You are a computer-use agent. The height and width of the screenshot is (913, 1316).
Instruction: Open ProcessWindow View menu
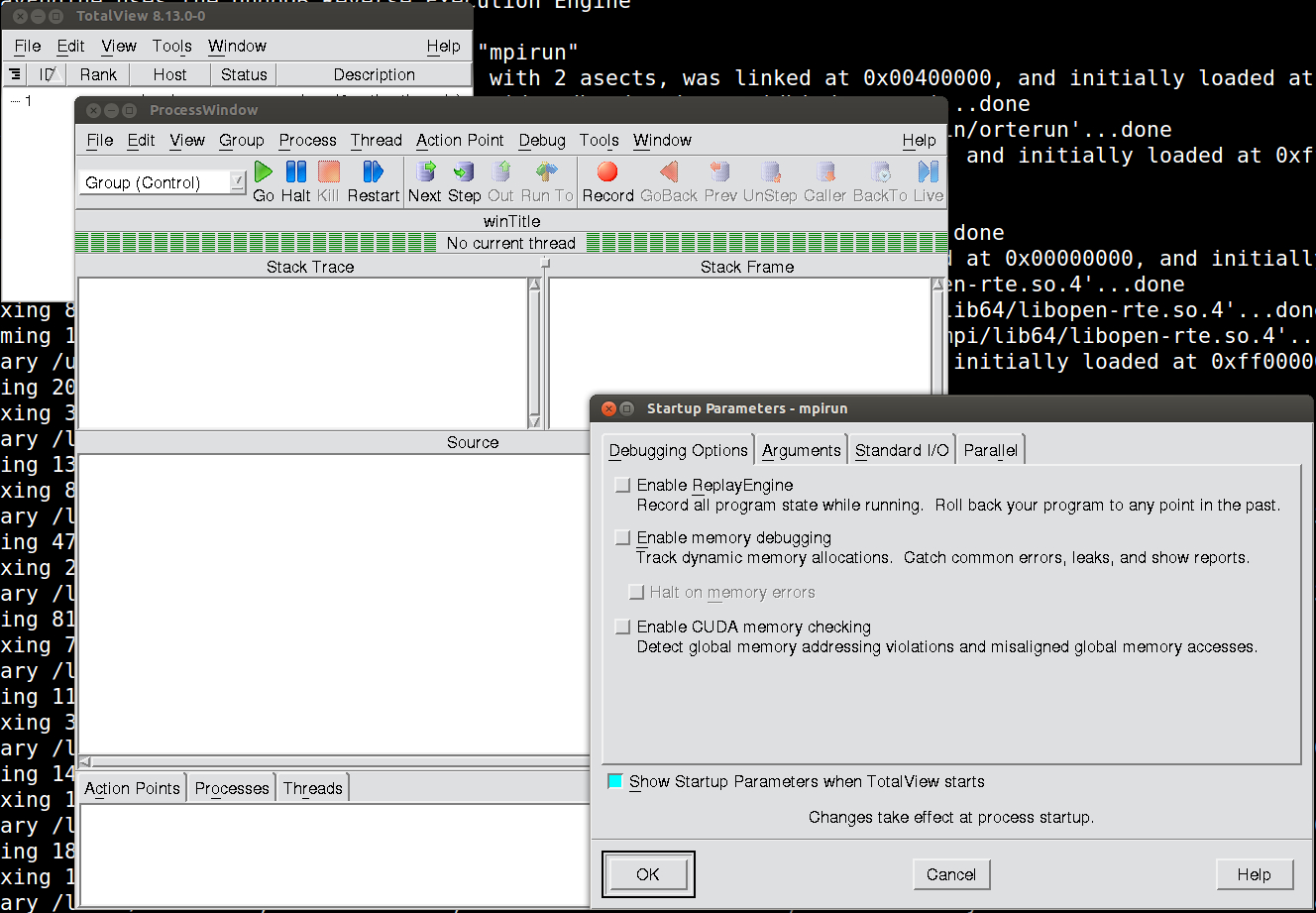(187, 140)
